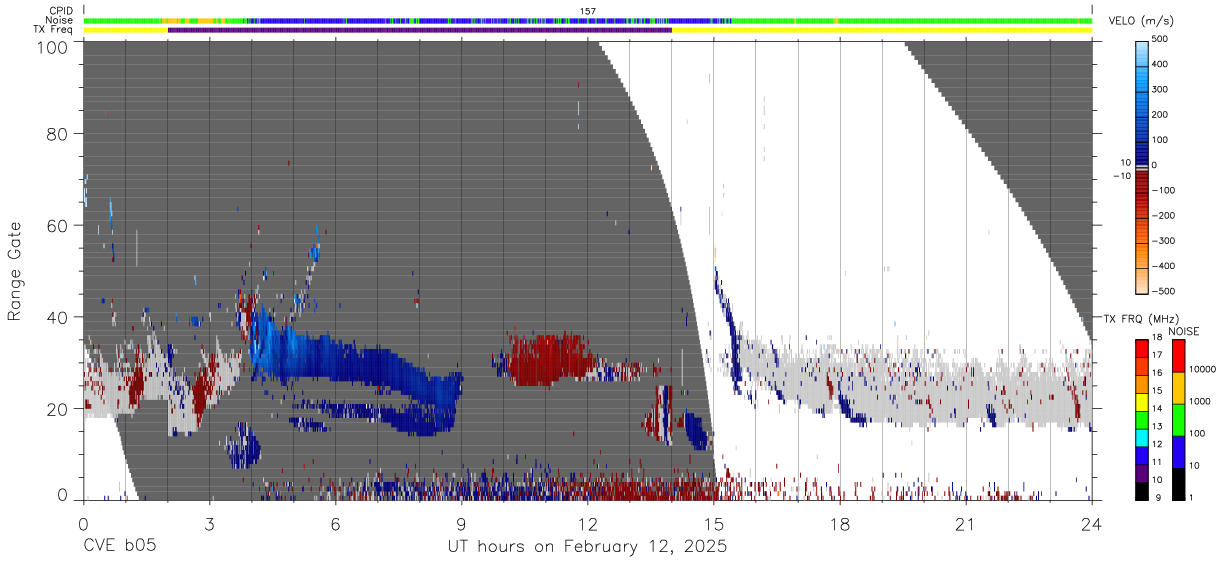Click the 15 tick on UT hours axis
Image resolution: width=1228 pixels, height=567 pixels.
[x=714, y=524]
